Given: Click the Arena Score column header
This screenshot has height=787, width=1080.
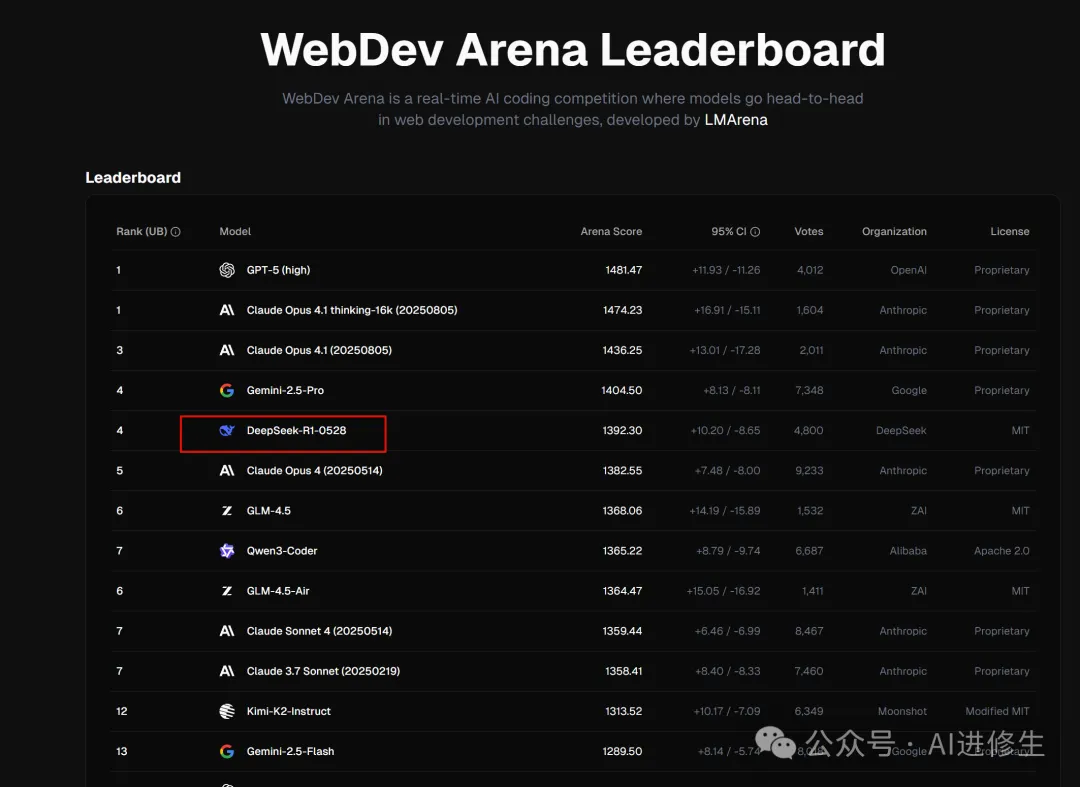Looking at the screenshot, I should 611,231.
